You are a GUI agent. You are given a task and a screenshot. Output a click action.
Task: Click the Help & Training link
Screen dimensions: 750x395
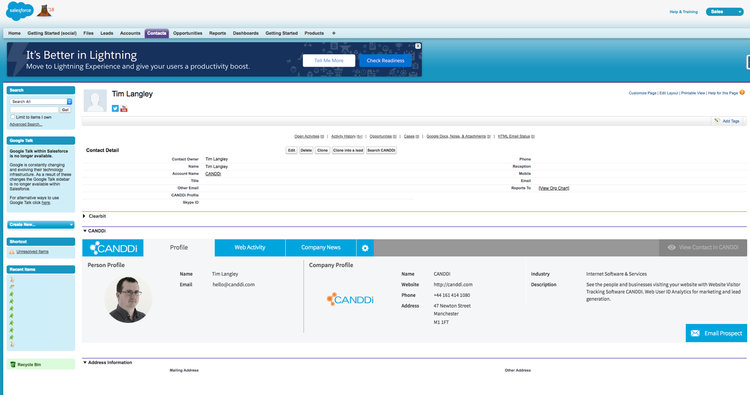(684, 11)
